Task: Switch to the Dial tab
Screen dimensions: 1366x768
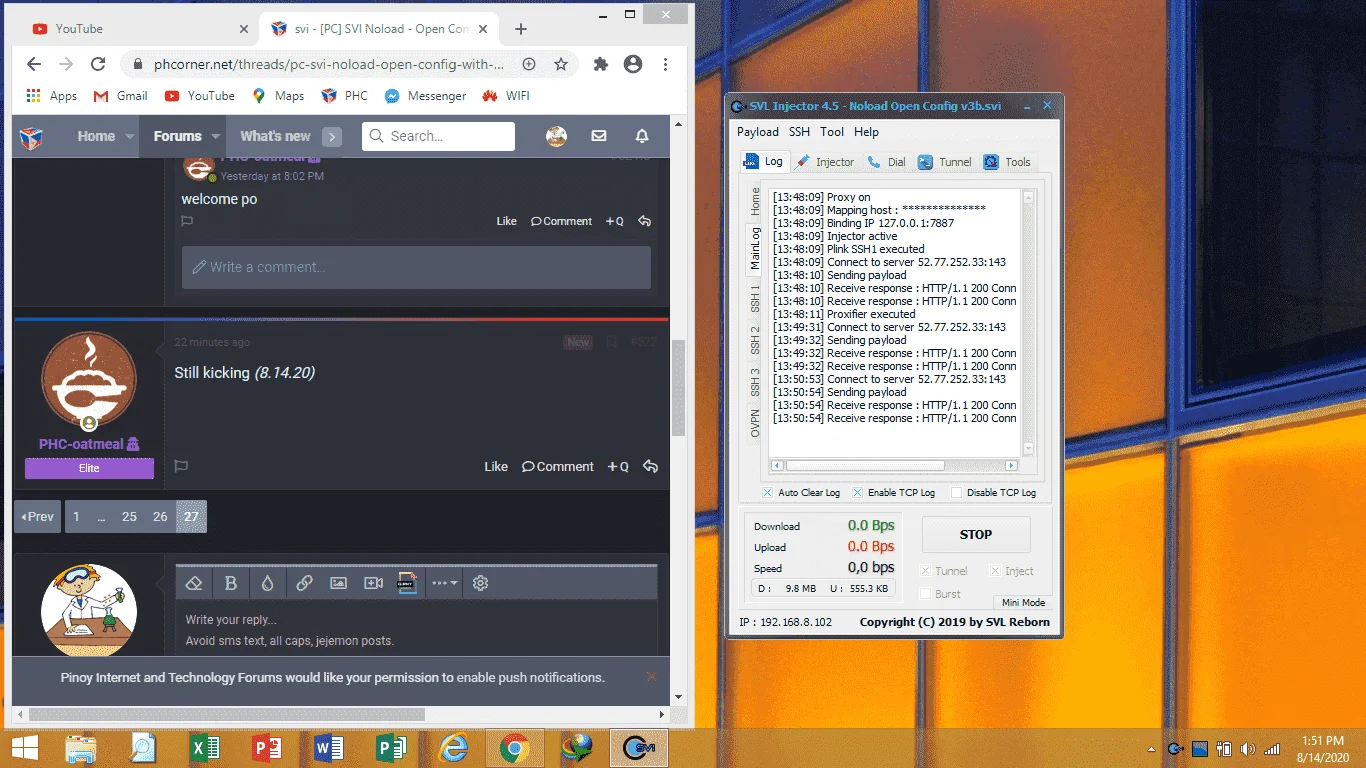Action: point(887,162)
